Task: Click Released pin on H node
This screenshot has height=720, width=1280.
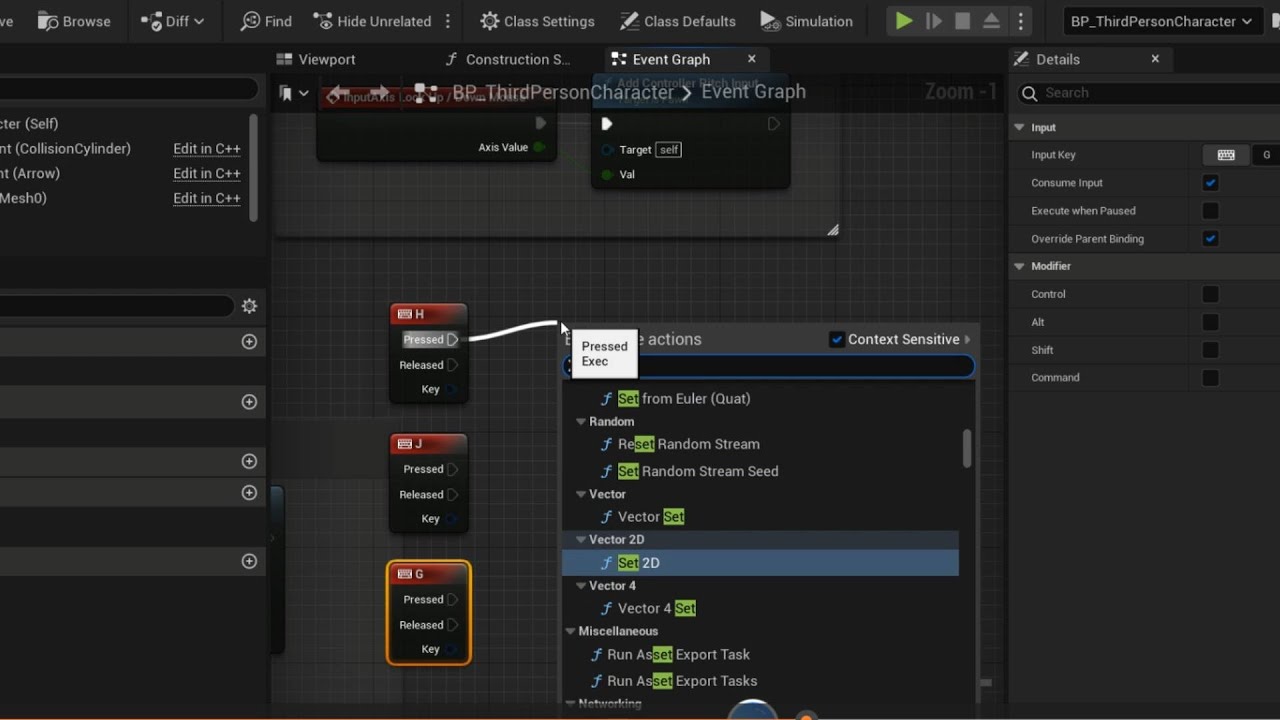Action: coord(453,365)
